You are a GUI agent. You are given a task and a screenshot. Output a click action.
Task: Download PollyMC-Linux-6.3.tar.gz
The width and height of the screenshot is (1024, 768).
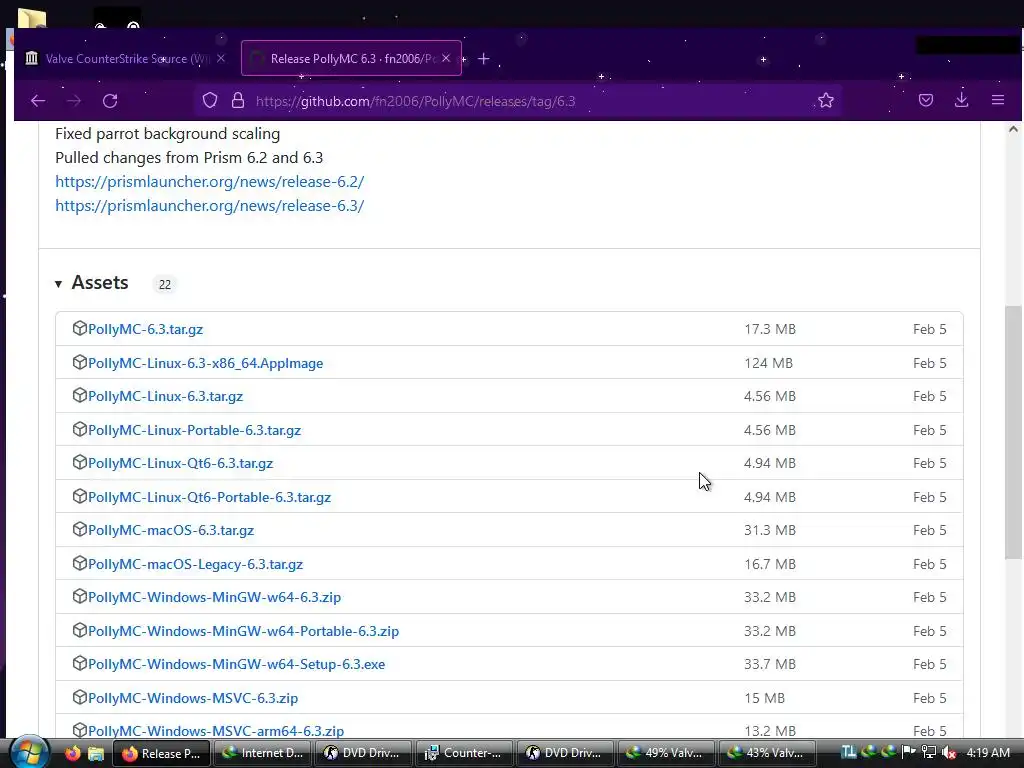(x=166, y=396)
